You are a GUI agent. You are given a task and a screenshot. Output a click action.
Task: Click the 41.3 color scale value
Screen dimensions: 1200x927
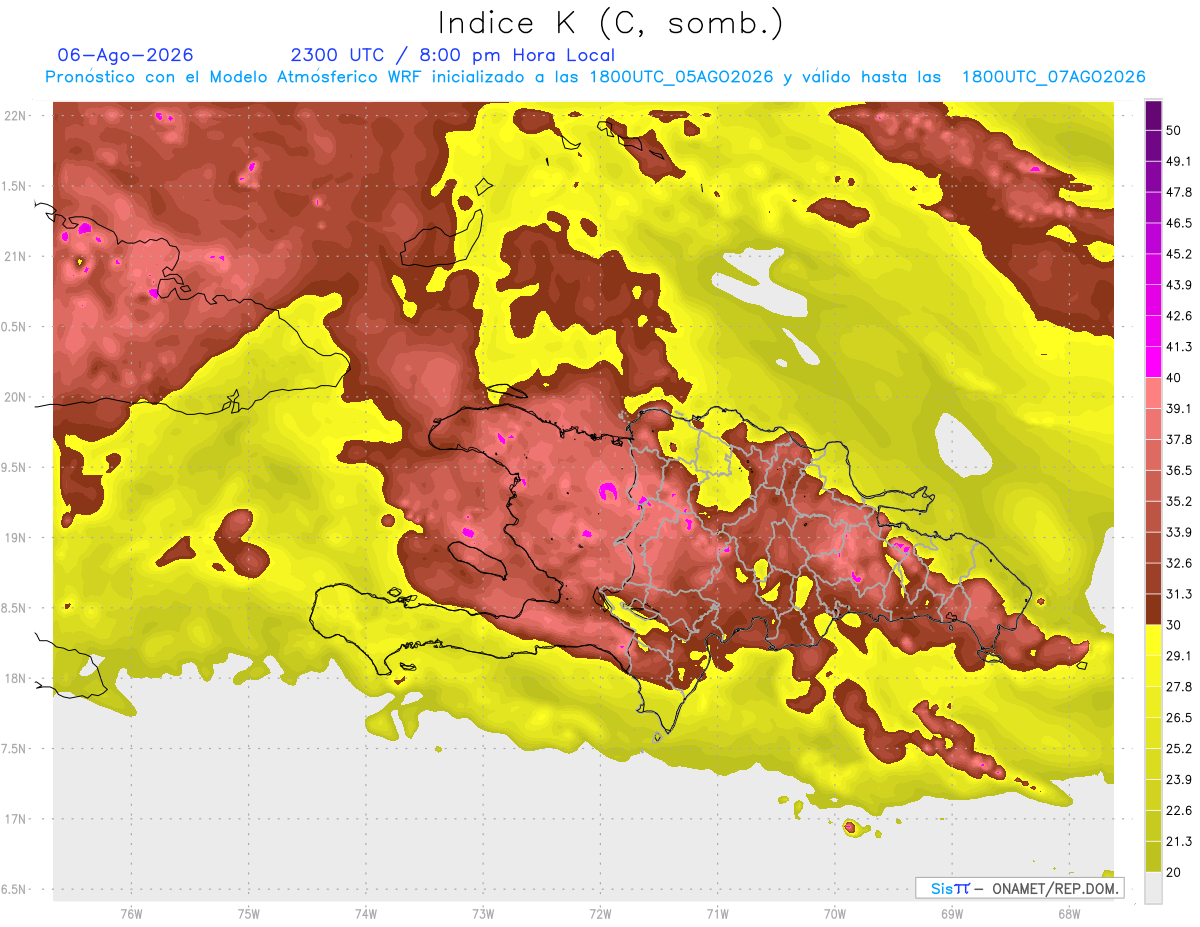(x=1178, y=347)
